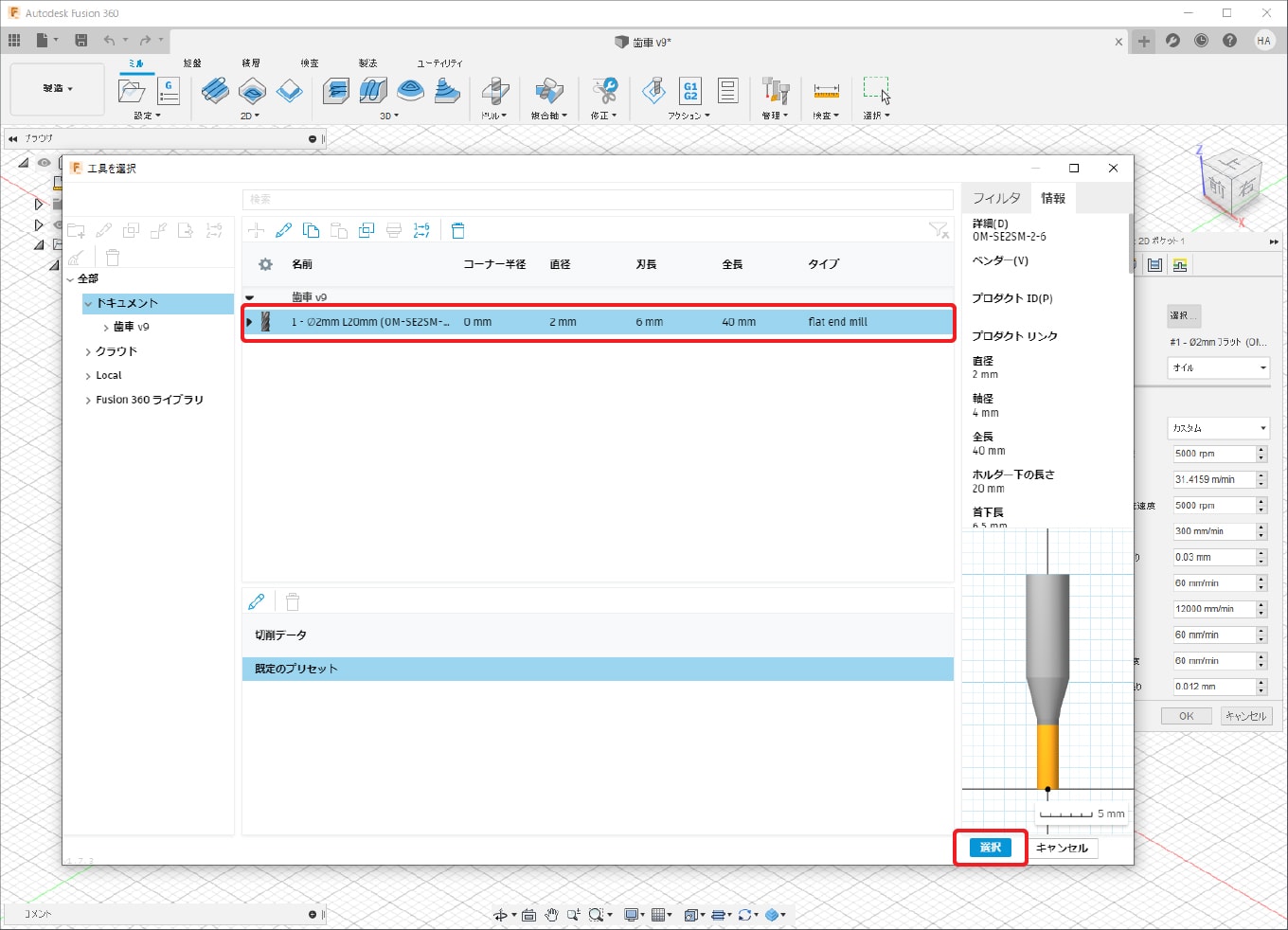
Task: Click the キャンセル button in tool dialog
Action: (1062, 848)
